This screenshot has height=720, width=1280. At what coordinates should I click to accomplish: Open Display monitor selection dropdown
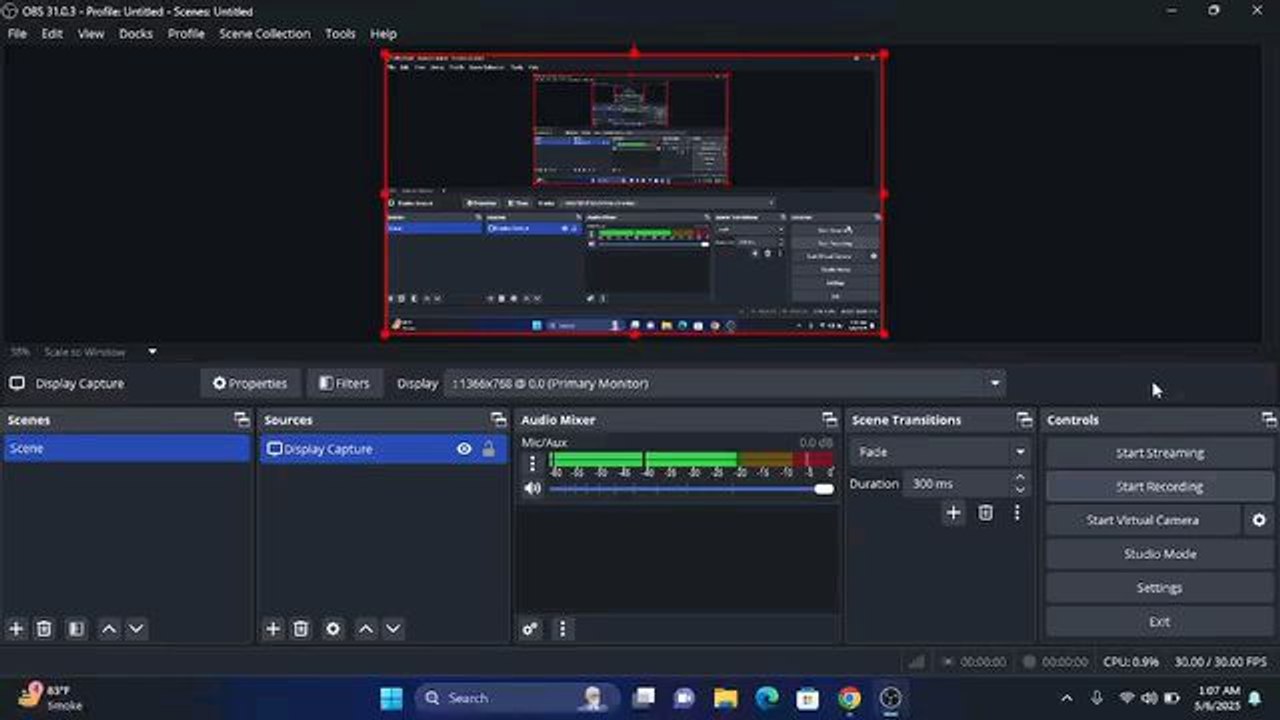[x=725, y=383]
